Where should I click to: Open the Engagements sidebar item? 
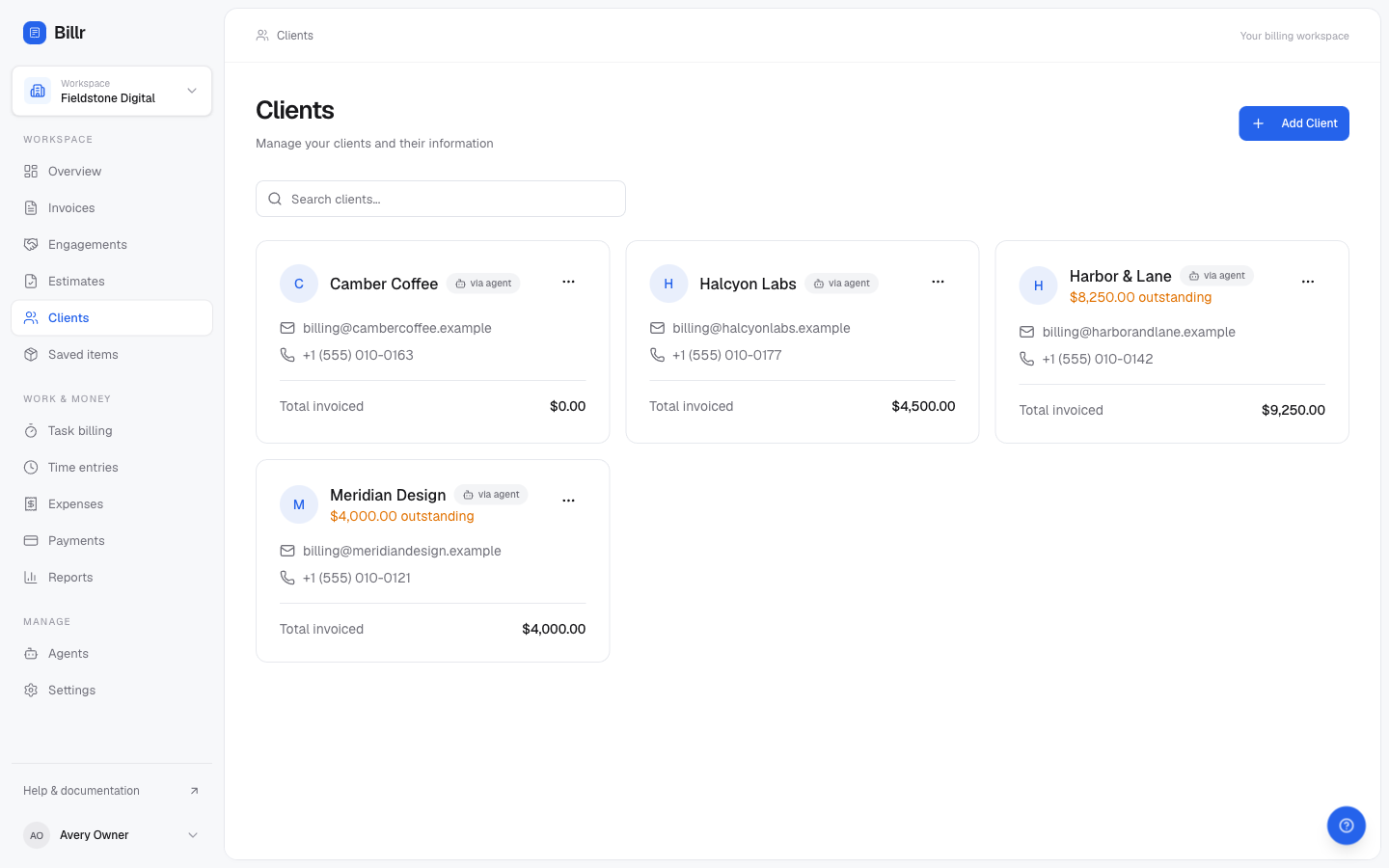(x=112, y=245)
